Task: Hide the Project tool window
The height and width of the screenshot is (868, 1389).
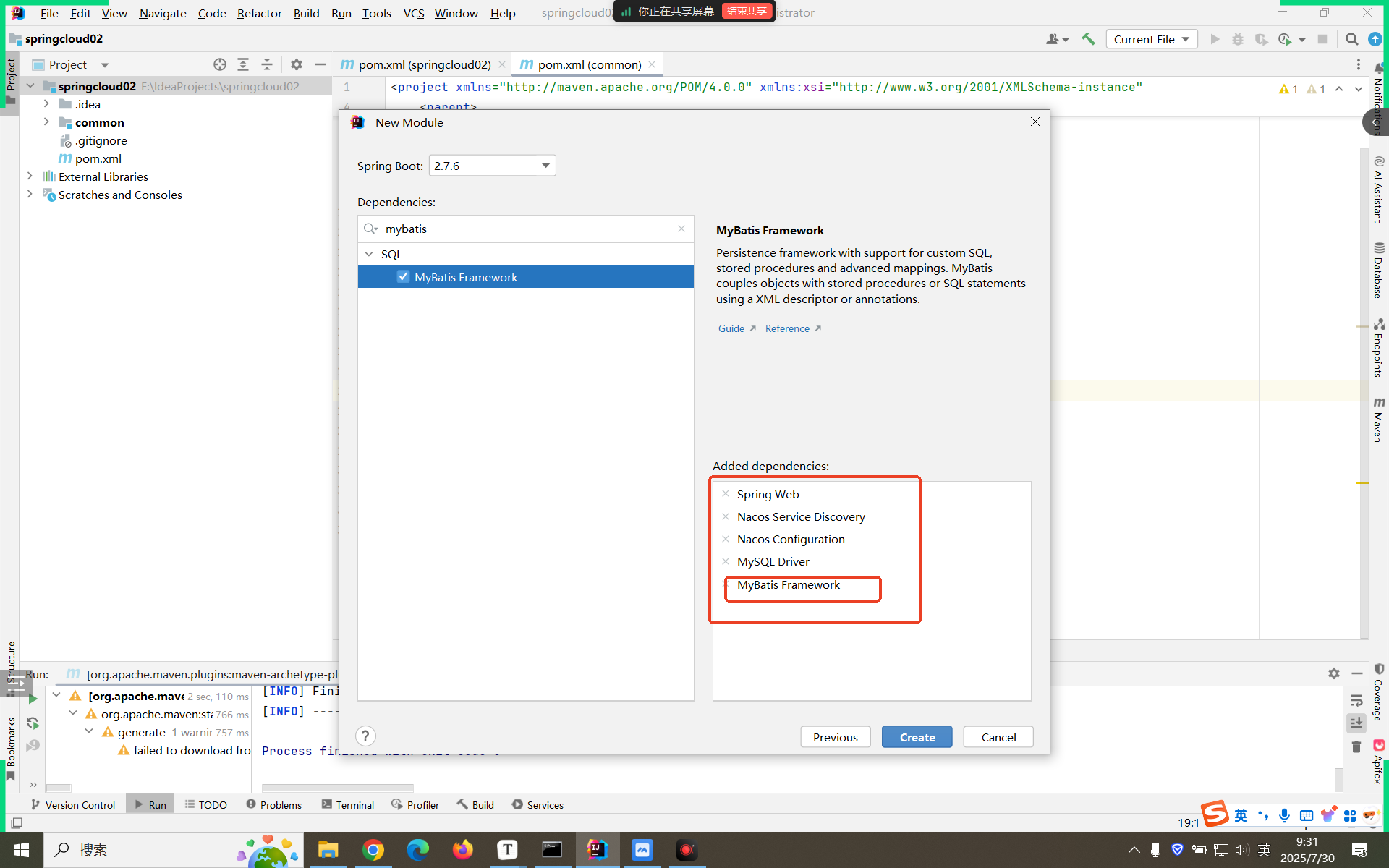Action: [320, 64]
